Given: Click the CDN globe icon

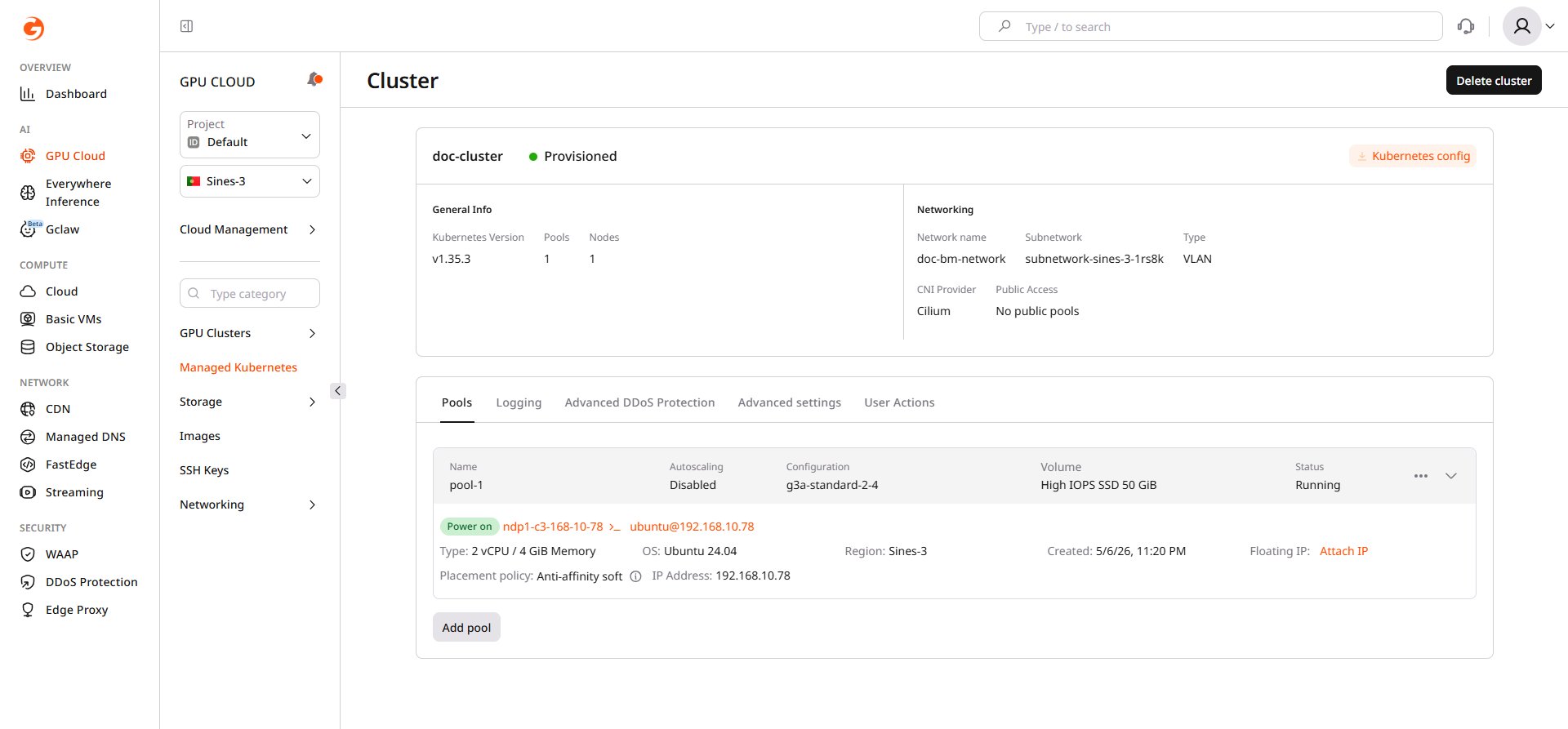Looking at the screenshot, I should 28,409.
